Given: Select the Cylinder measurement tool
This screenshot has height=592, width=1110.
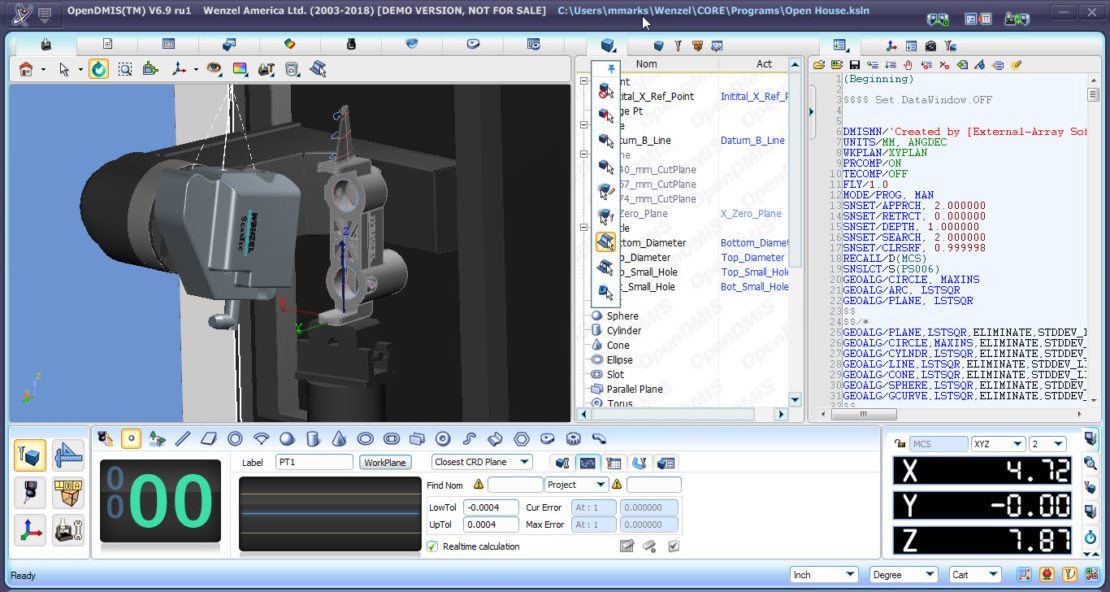Looking at the screenshot, I should pyautogui.click(x=312, y=438).
